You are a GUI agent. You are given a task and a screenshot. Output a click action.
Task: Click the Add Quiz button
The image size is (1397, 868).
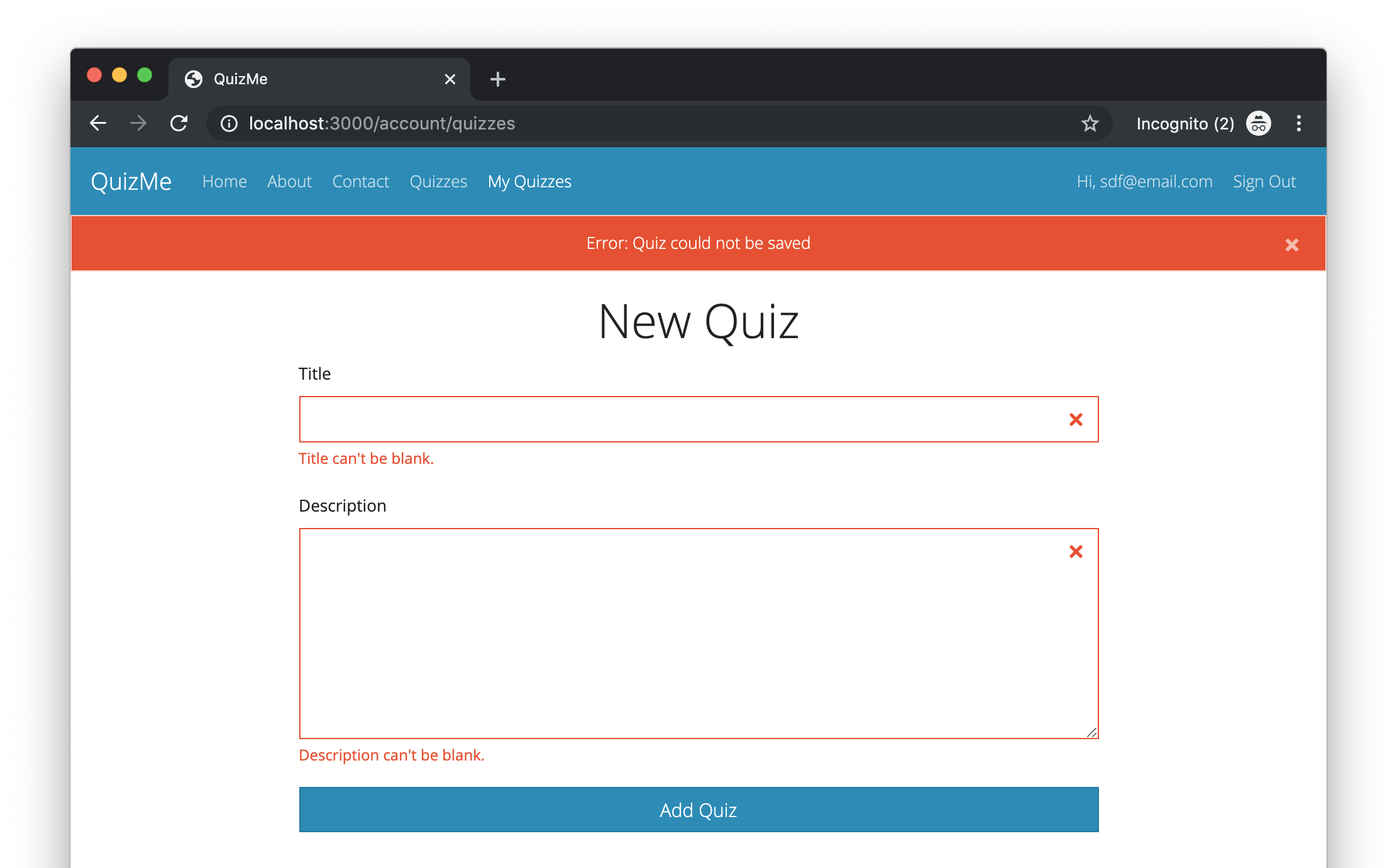(698, 810)
